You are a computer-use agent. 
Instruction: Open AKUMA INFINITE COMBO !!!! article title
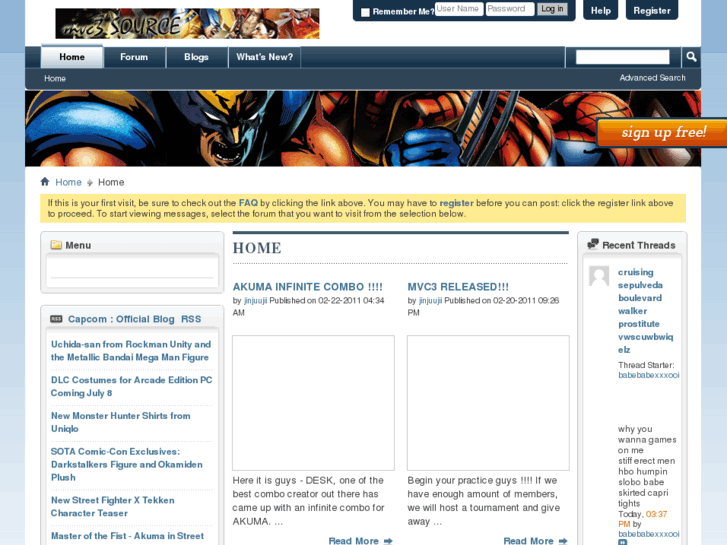tap(307, 287)
